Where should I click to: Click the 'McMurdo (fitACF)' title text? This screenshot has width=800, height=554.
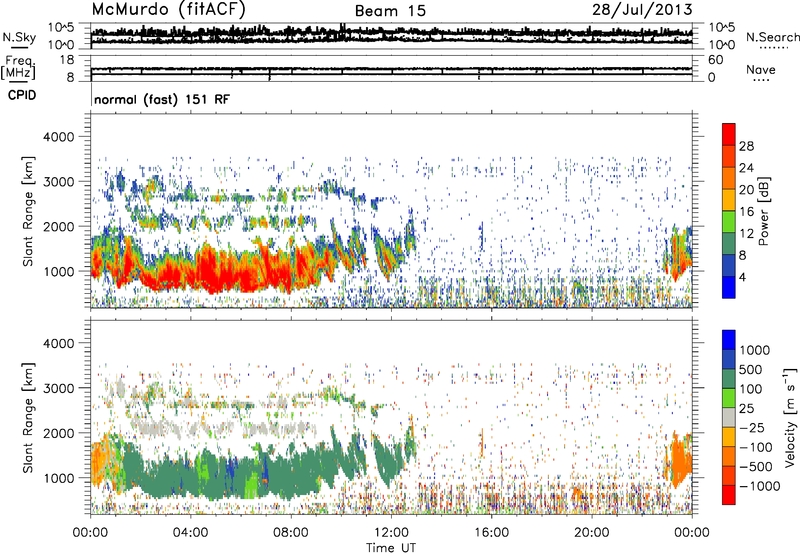[168, 10]
